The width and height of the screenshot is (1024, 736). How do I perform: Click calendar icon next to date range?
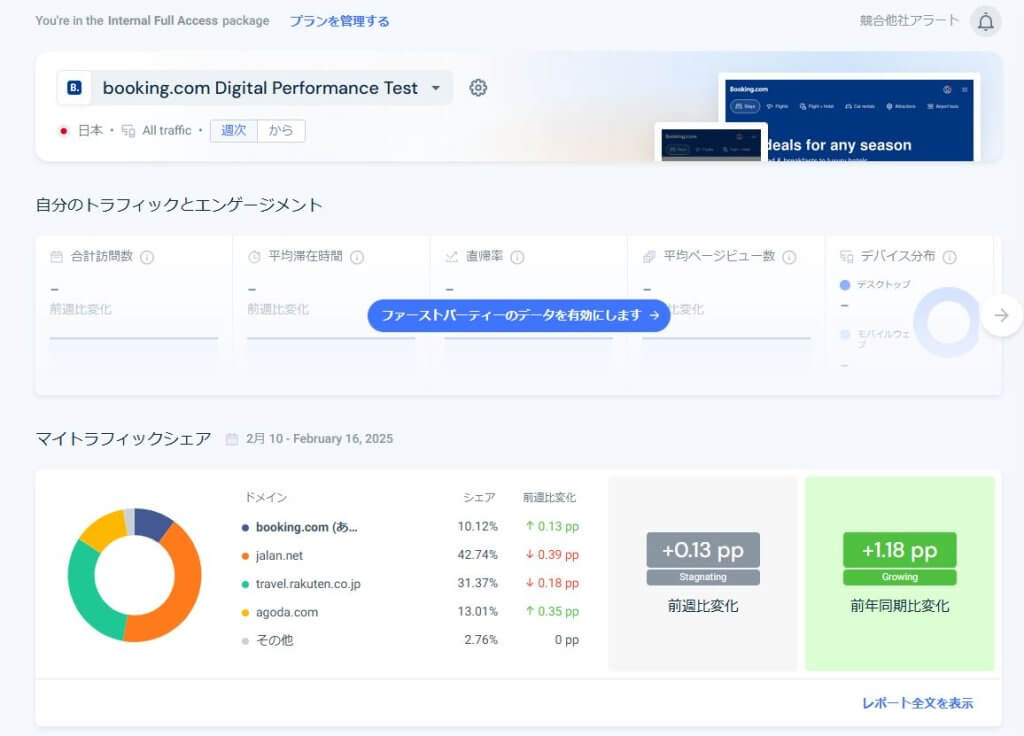click(x=232, y=439)
